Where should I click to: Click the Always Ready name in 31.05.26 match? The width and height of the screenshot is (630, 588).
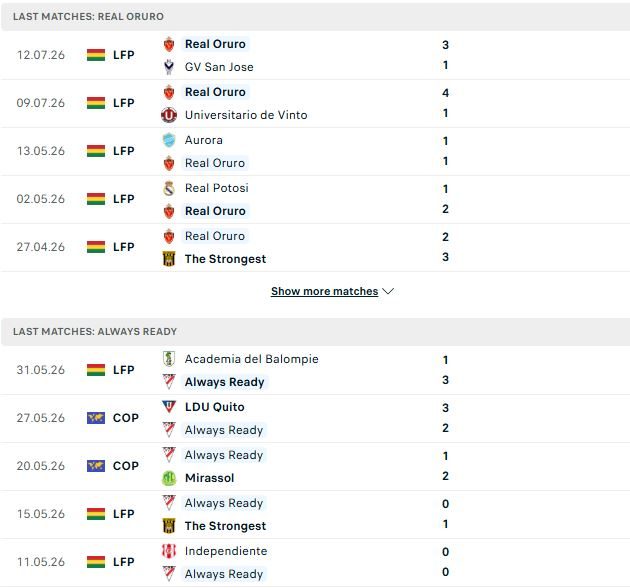pyautogui.click(x=225, y=382)
